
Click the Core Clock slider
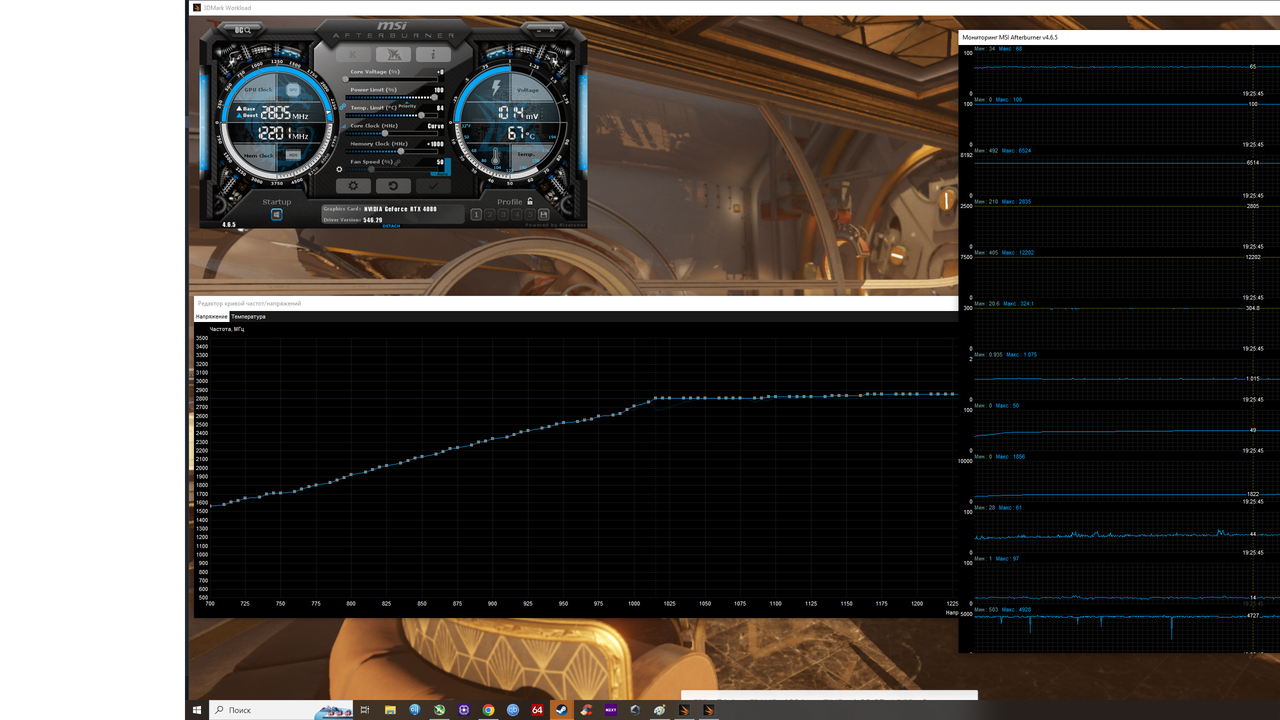point(392,133)
